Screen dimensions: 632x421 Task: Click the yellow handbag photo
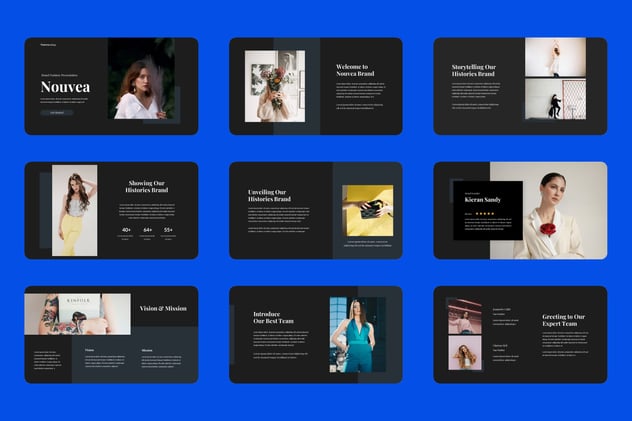pyautogui.click(x=368, y=211)
